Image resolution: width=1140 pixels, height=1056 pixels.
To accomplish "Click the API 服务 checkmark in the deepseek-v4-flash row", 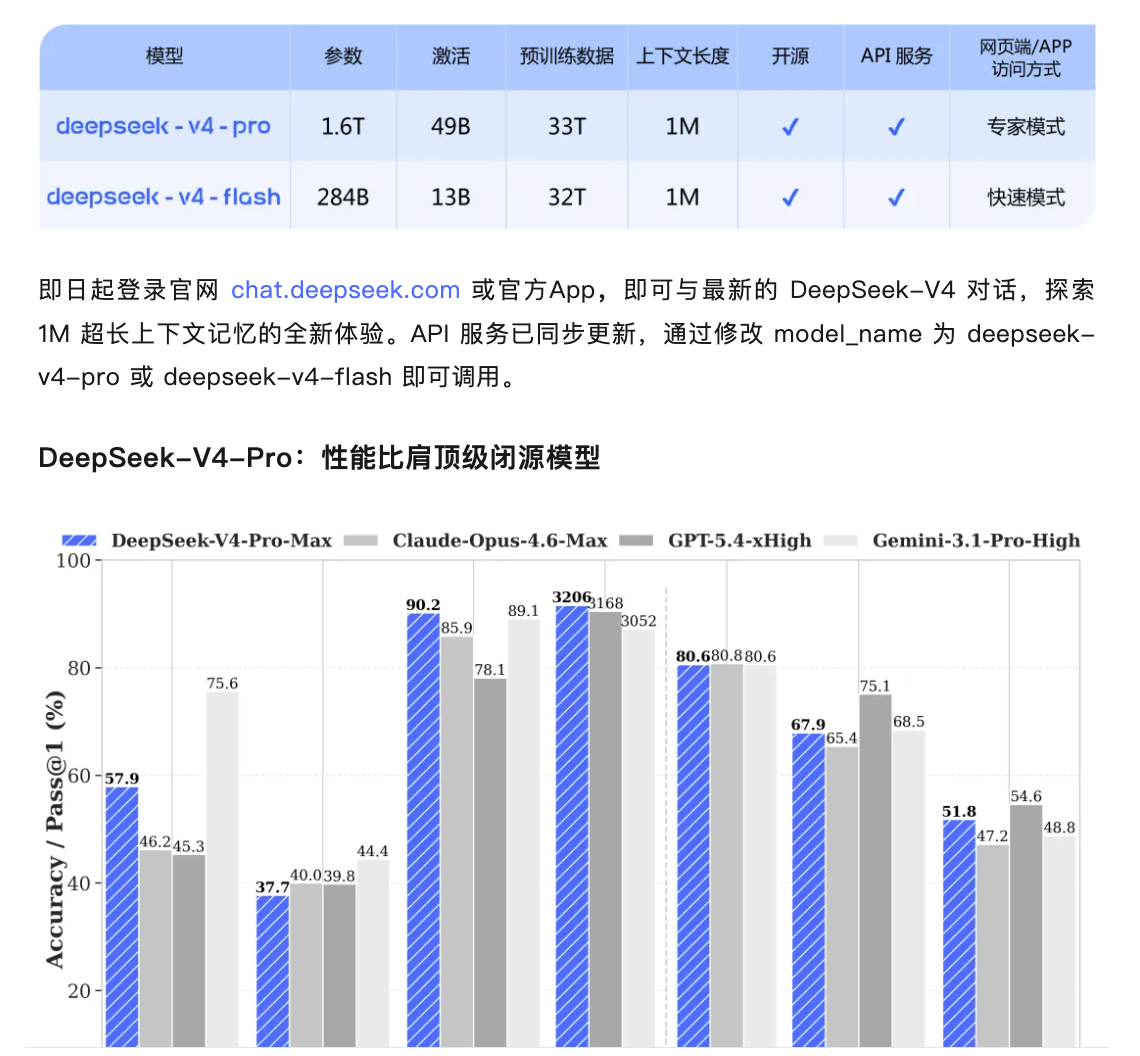I will point(896,197).
